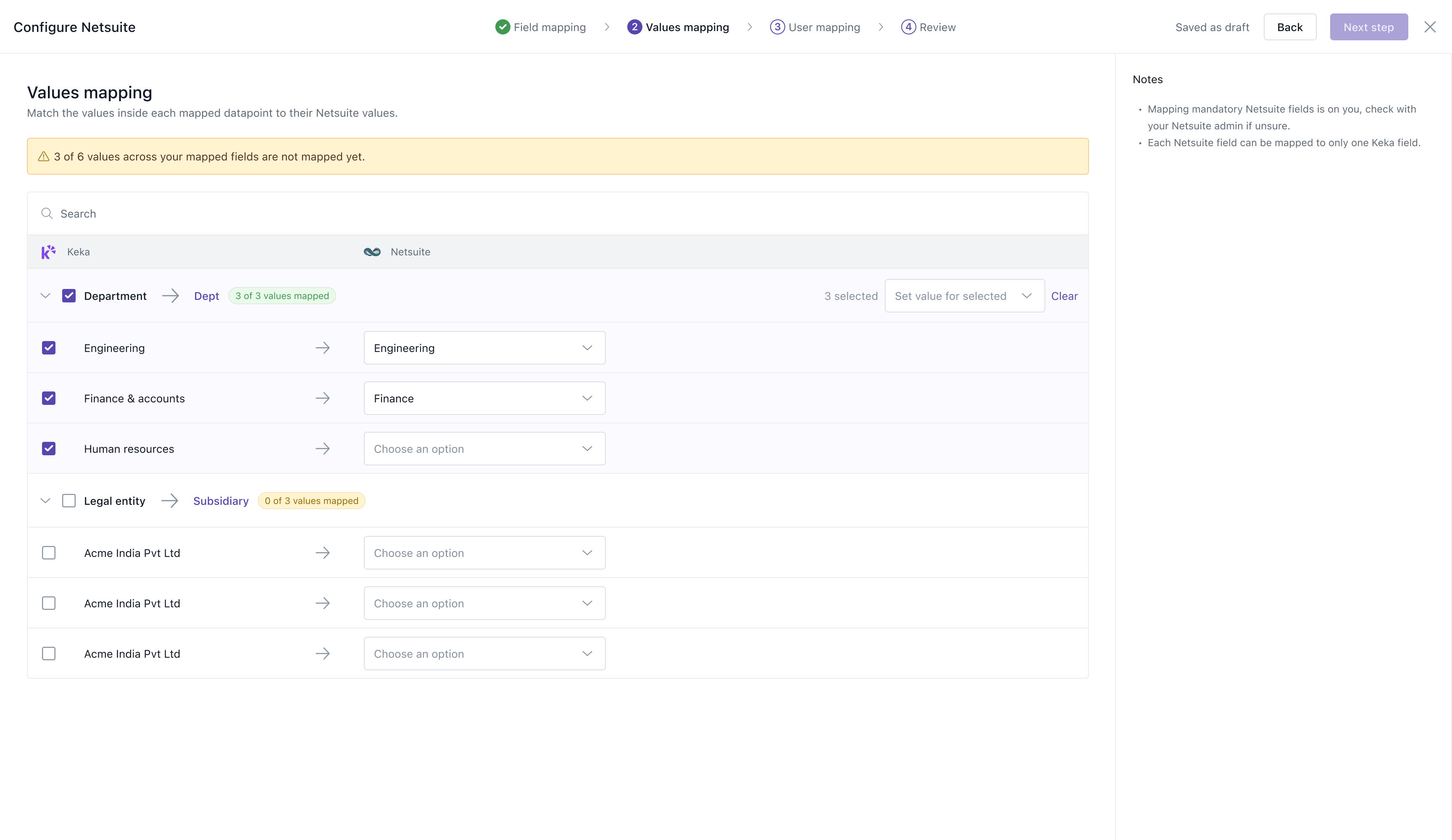Viewport: 1452px width, 840px height.
Task: Collapse the Department section chevron
Action: tap(45, 296)
